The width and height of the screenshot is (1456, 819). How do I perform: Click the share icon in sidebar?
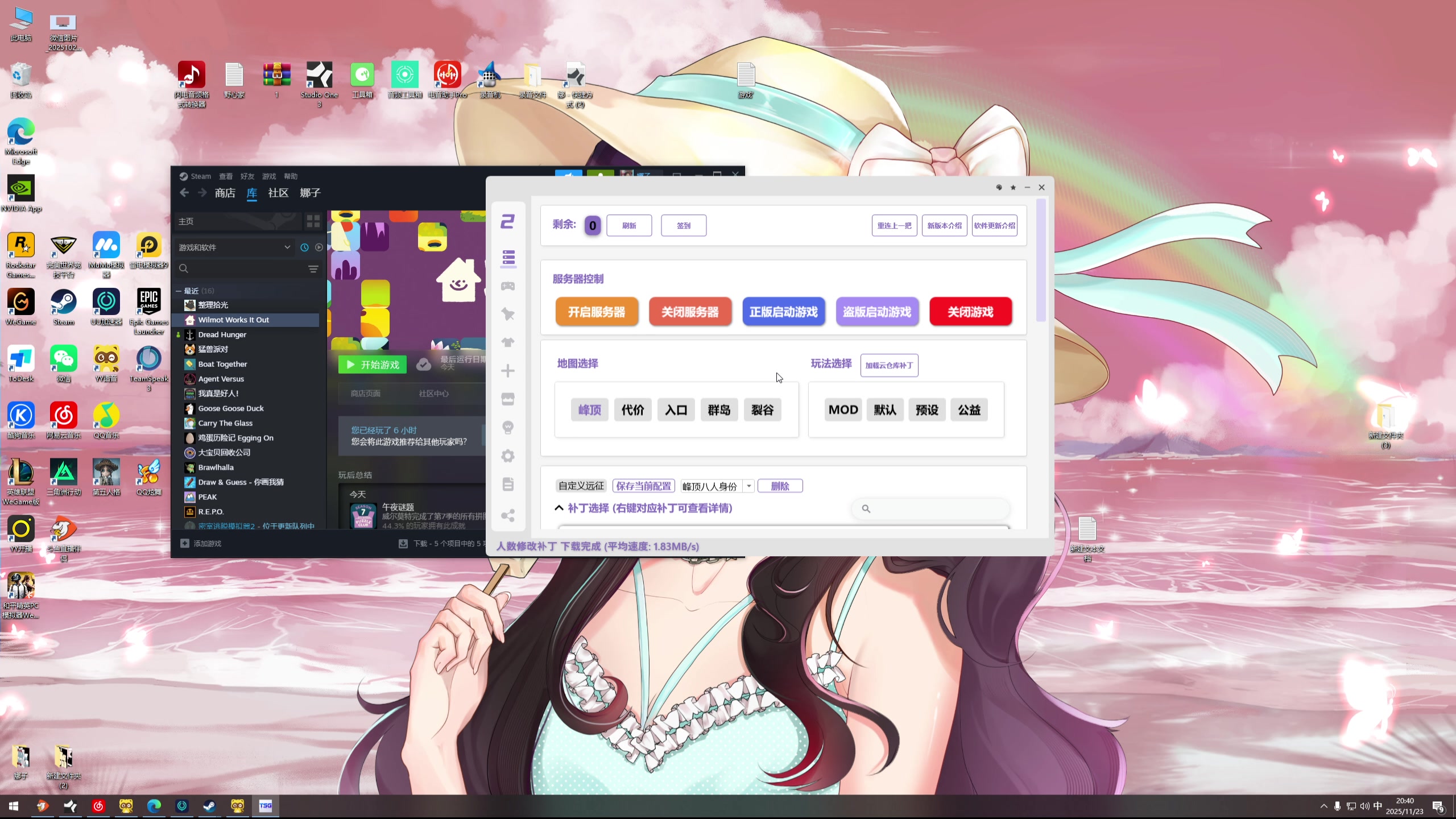coord(508,515)
